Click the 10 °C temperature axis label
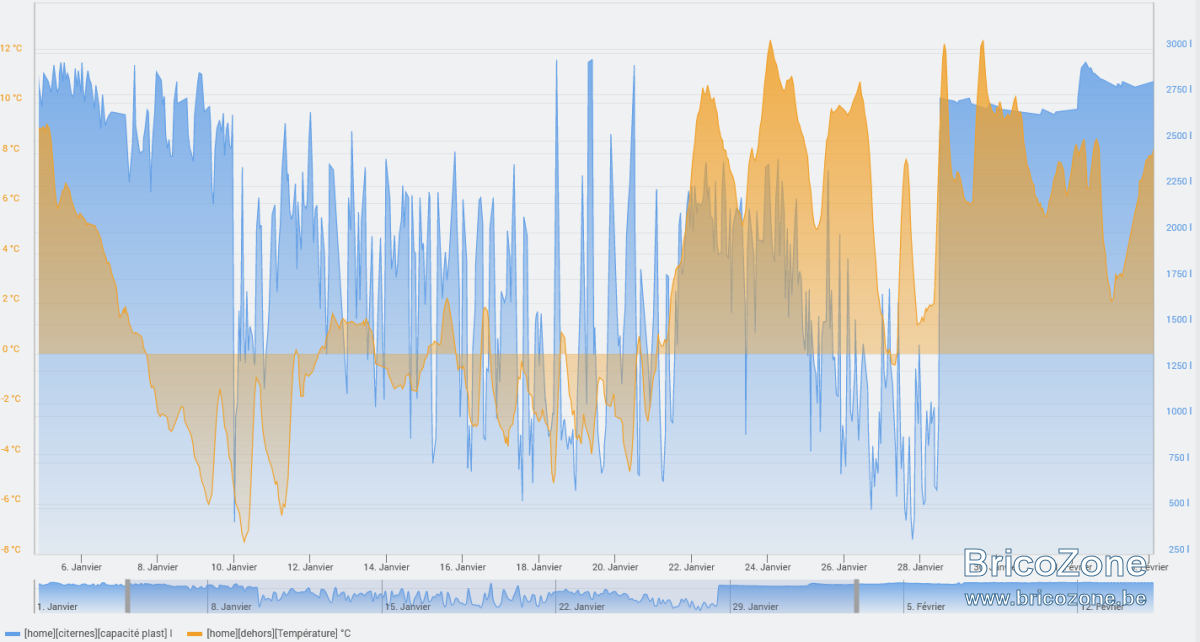 [x=11, y=98]
